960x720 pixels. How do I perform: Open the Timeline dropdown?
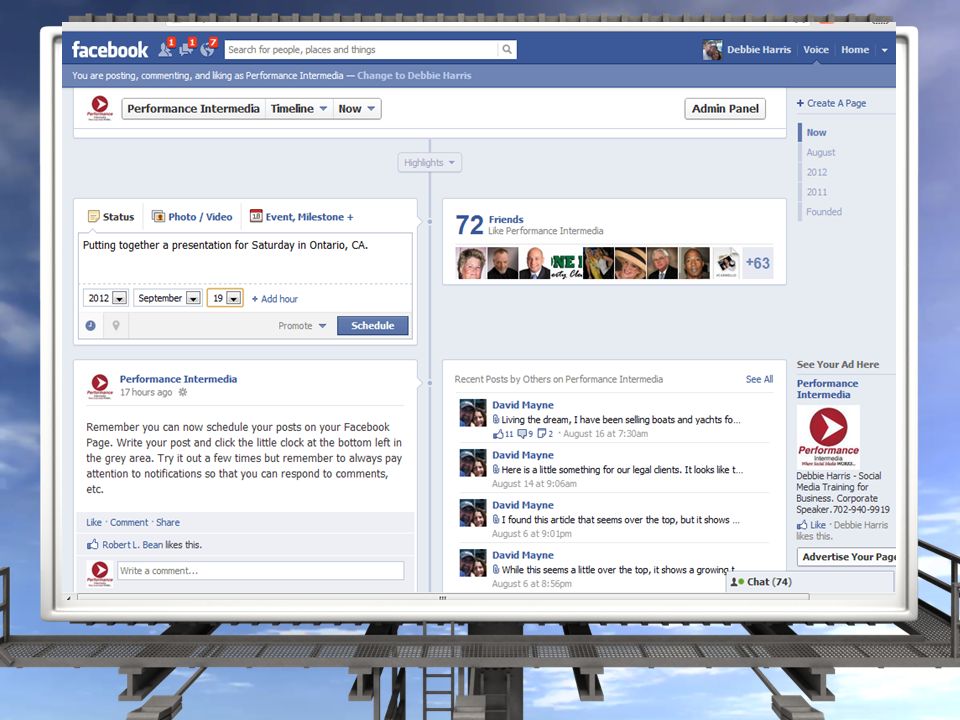[x=299, y=108]
